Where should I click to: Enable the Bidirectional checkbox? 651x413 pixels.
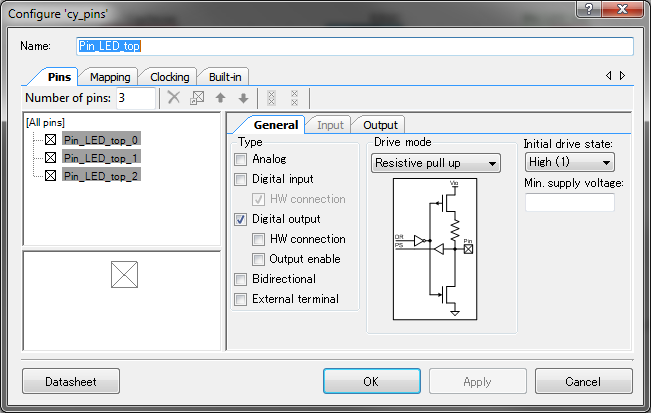click(240, 279)
